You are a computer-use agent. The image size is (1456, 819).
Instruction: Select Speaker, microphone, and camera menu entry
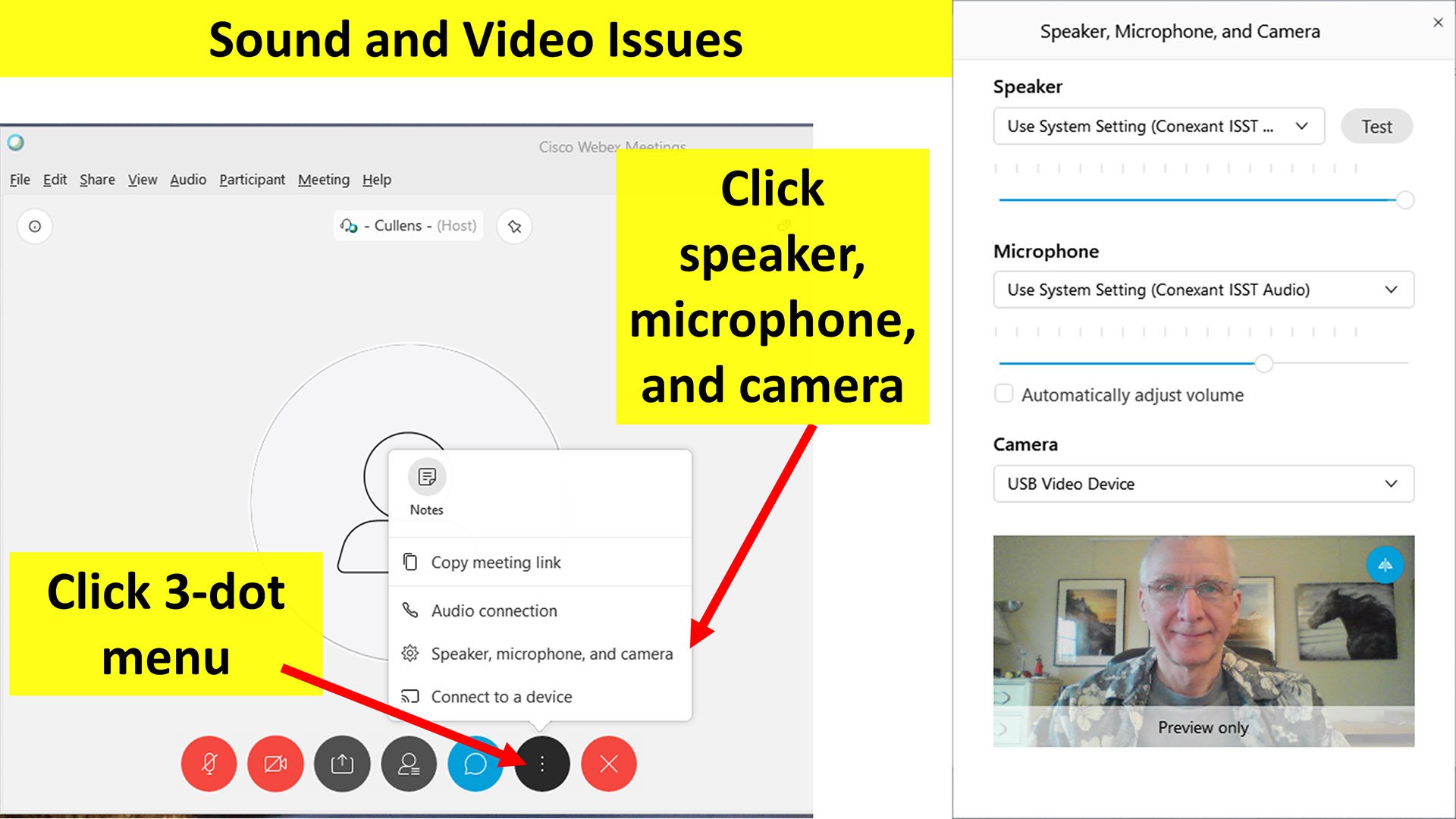coord(551,654)
